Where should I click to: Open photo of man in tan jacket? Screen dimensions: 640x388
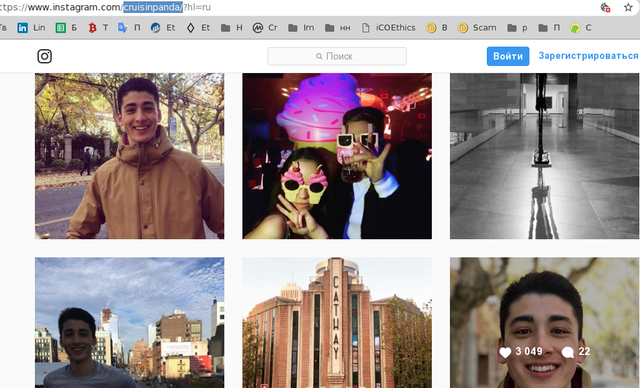click(129, 156)
